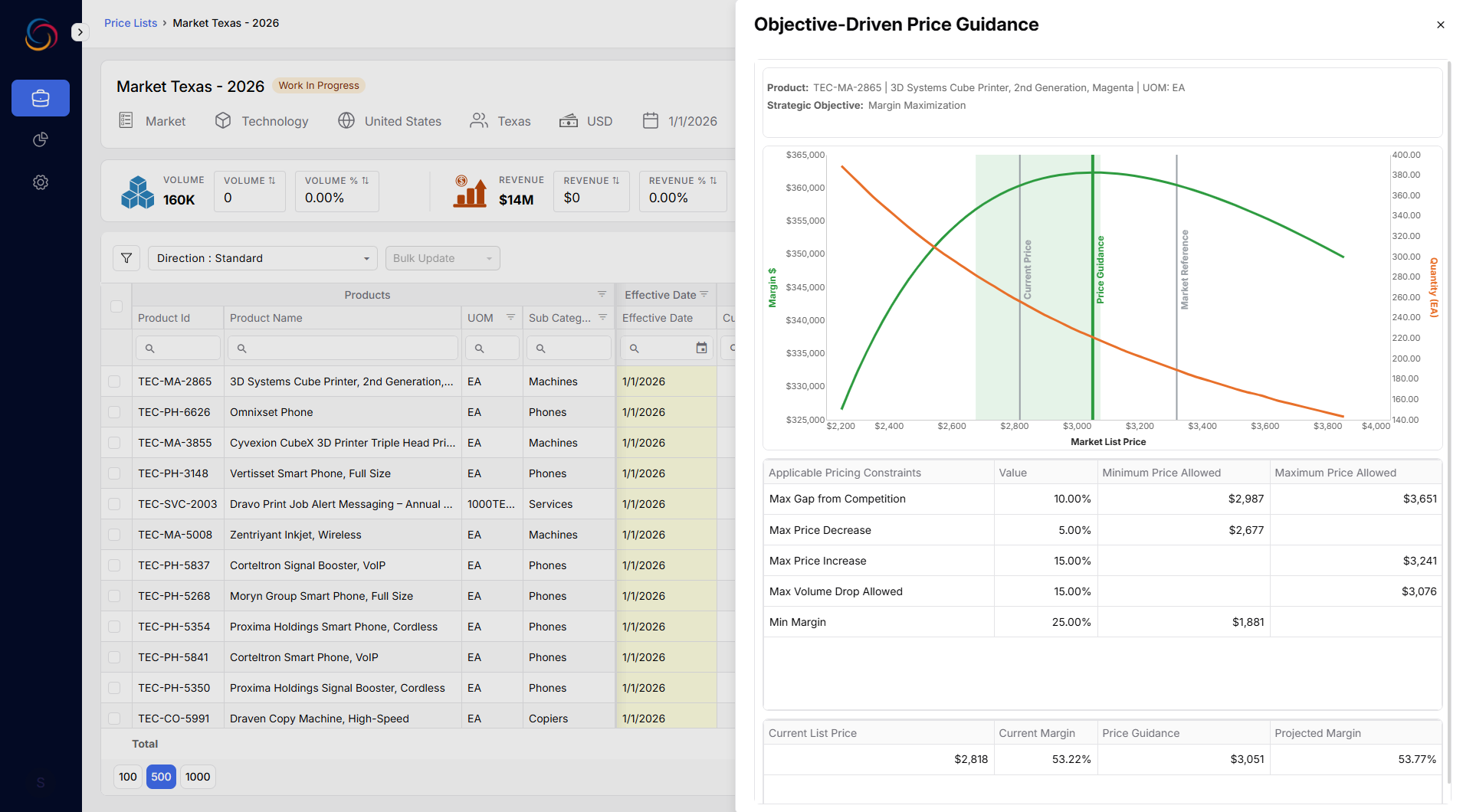Check the TEC-SVC-2003 row checkbox
This screenshot has width=1463, height=812.
click(x=114, y=504)
